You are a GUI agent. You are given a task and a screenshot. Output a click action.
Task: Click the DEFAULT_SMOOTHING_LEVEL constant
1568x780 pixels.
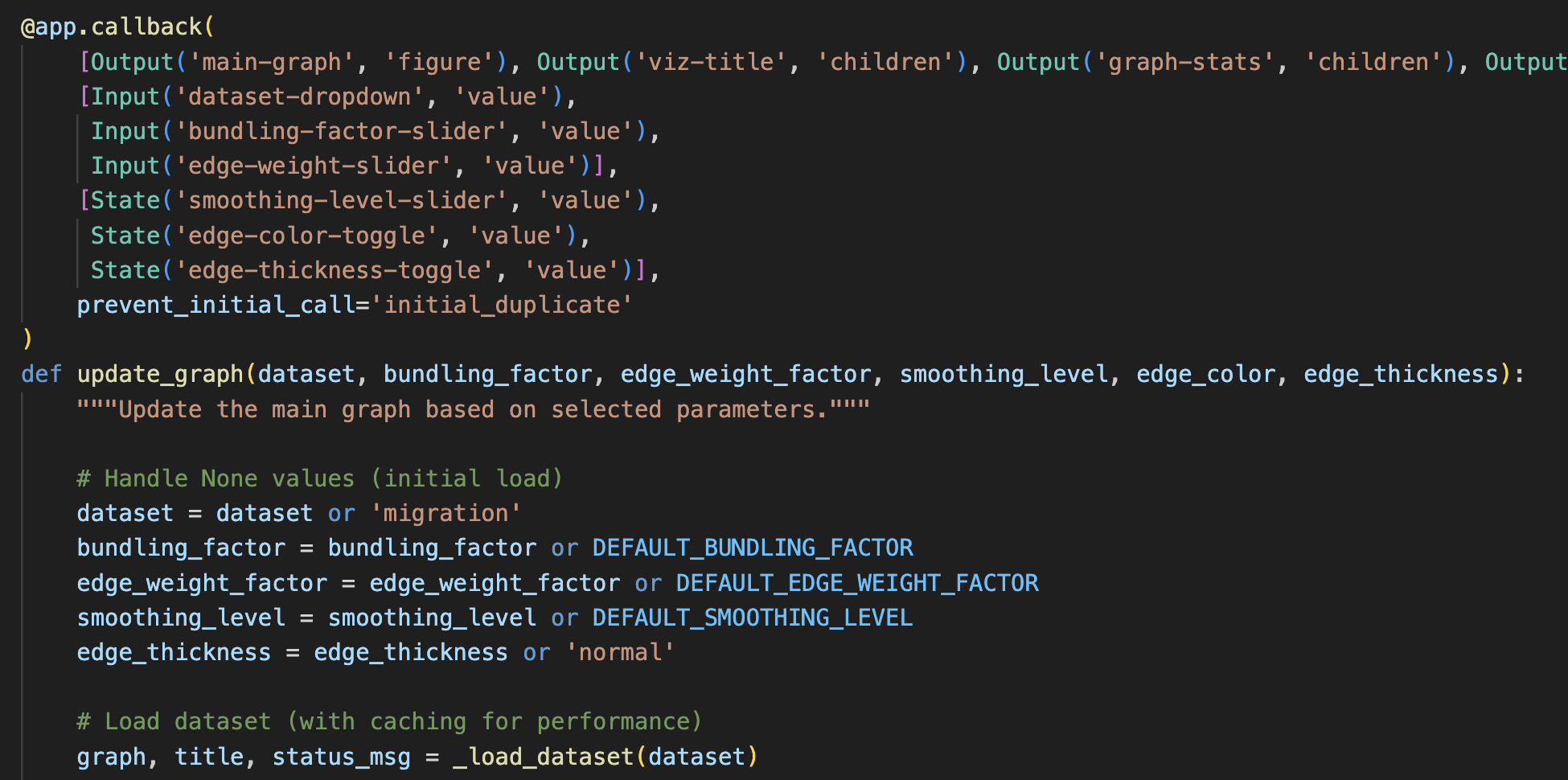click(753, 618)
